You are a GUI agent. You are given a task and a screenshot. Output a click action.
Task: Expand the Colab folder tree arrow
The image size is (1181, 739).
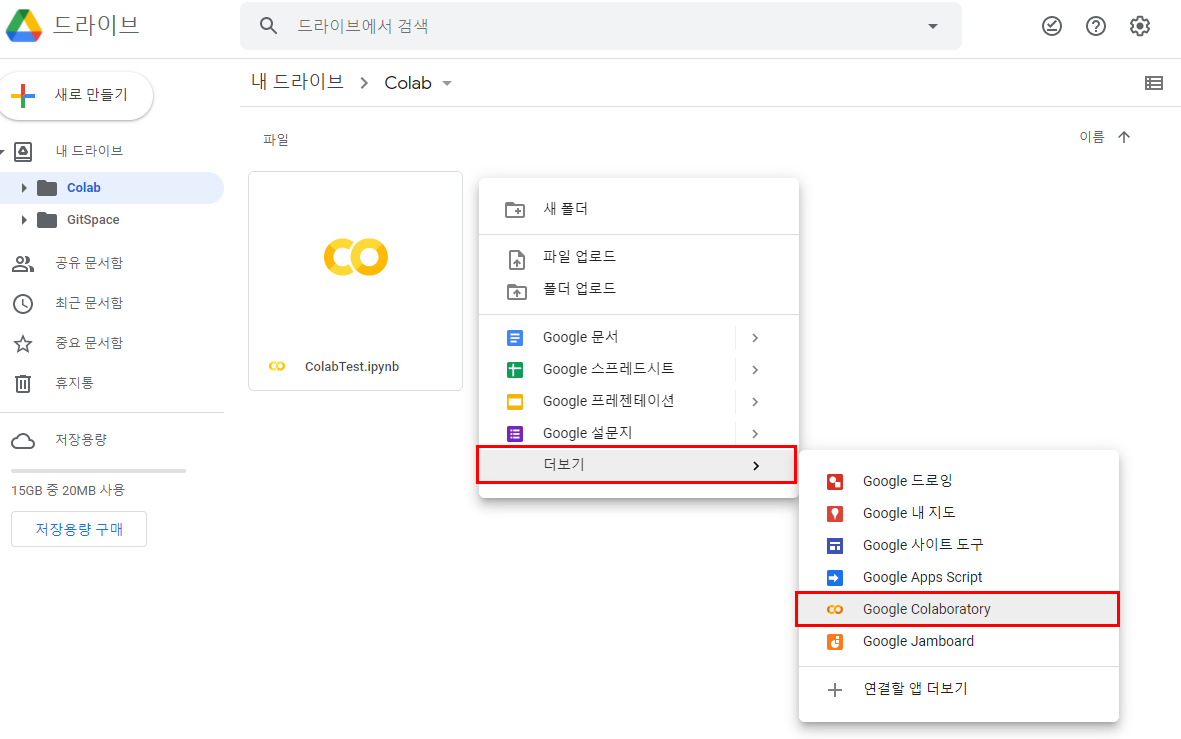click(x=23, y=188)
